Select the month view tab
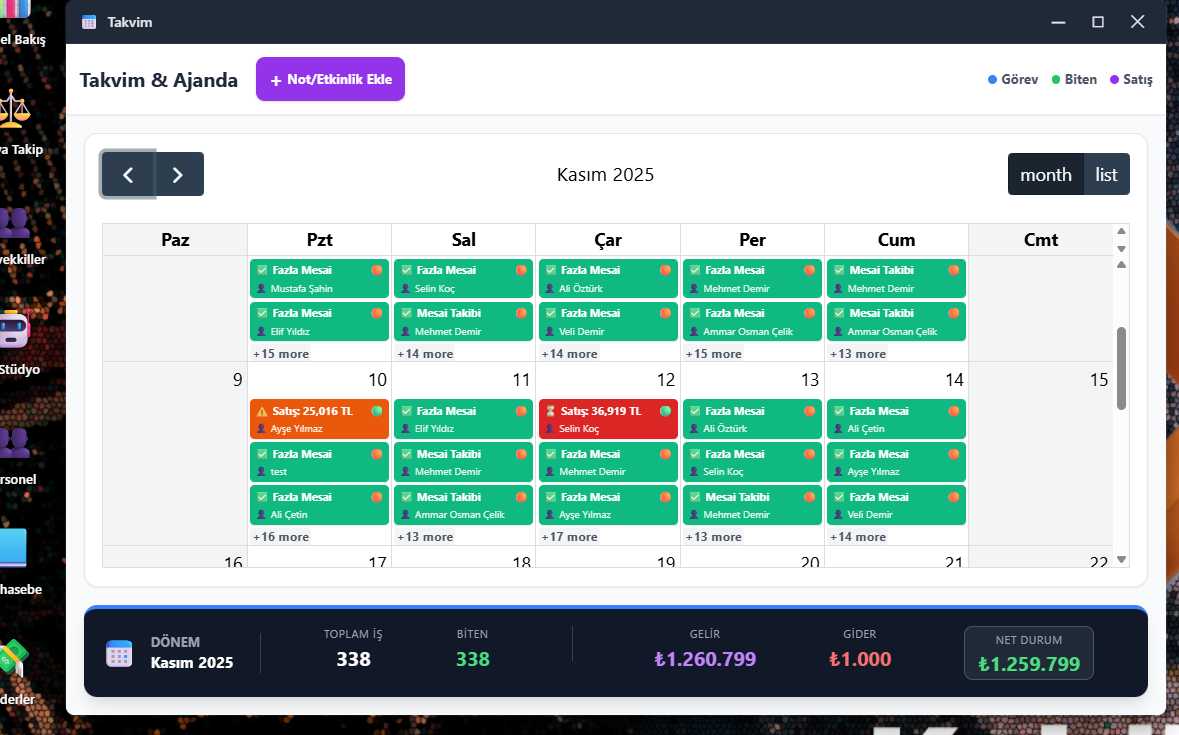The height and width of the screenshot is (735, 1179). 1045,175
